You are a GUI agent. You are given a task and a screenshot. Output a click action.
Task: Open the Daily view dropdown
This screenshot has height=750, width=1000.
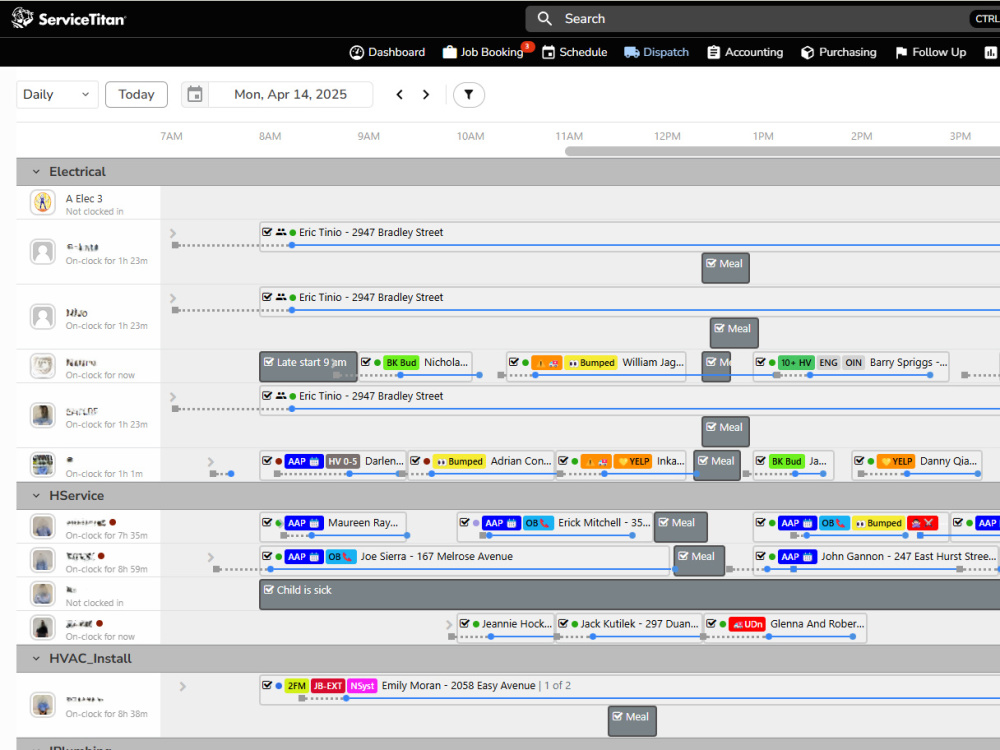click(x=57, y=94)
